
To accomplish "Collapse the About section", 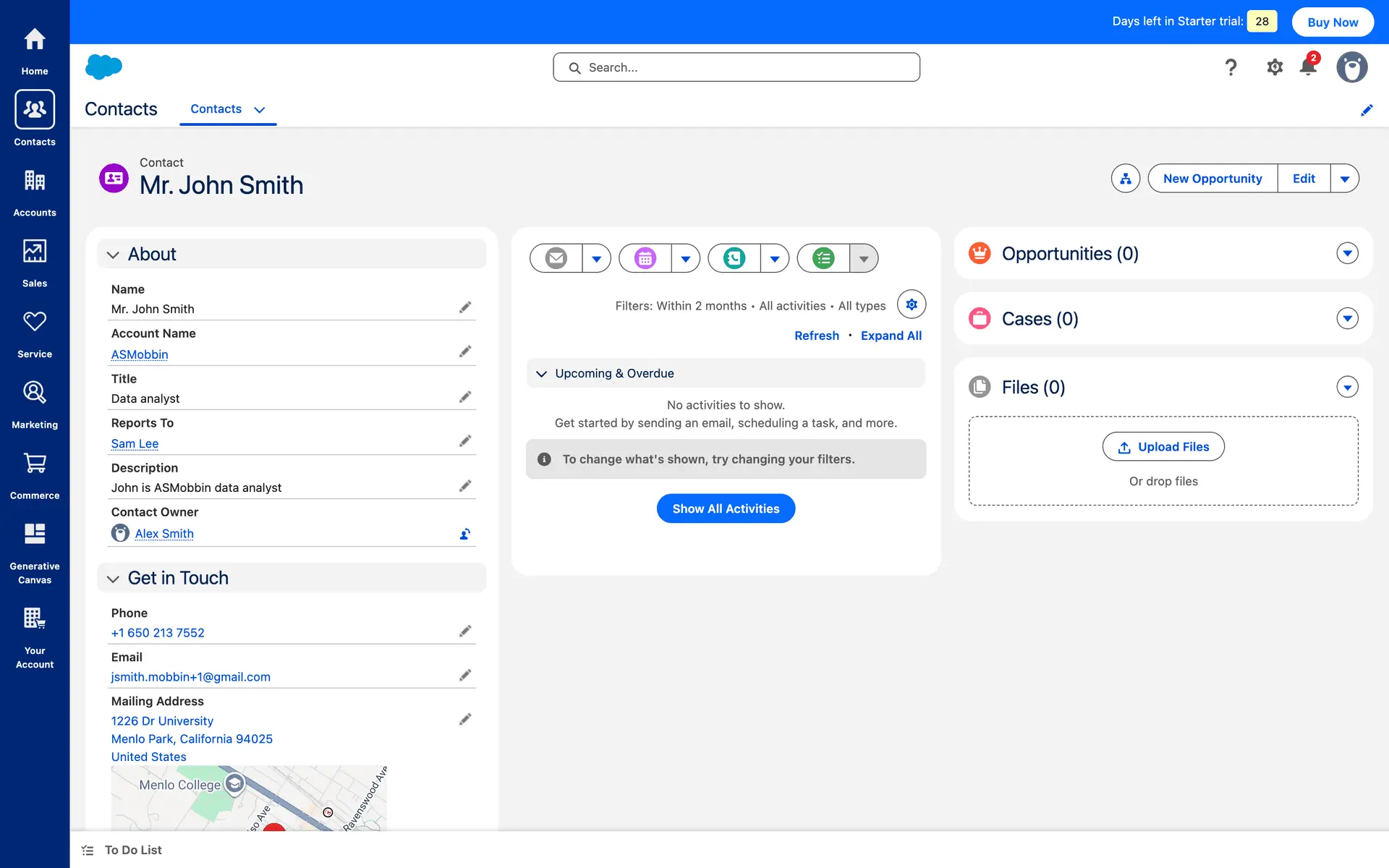I will click(113, 255).
